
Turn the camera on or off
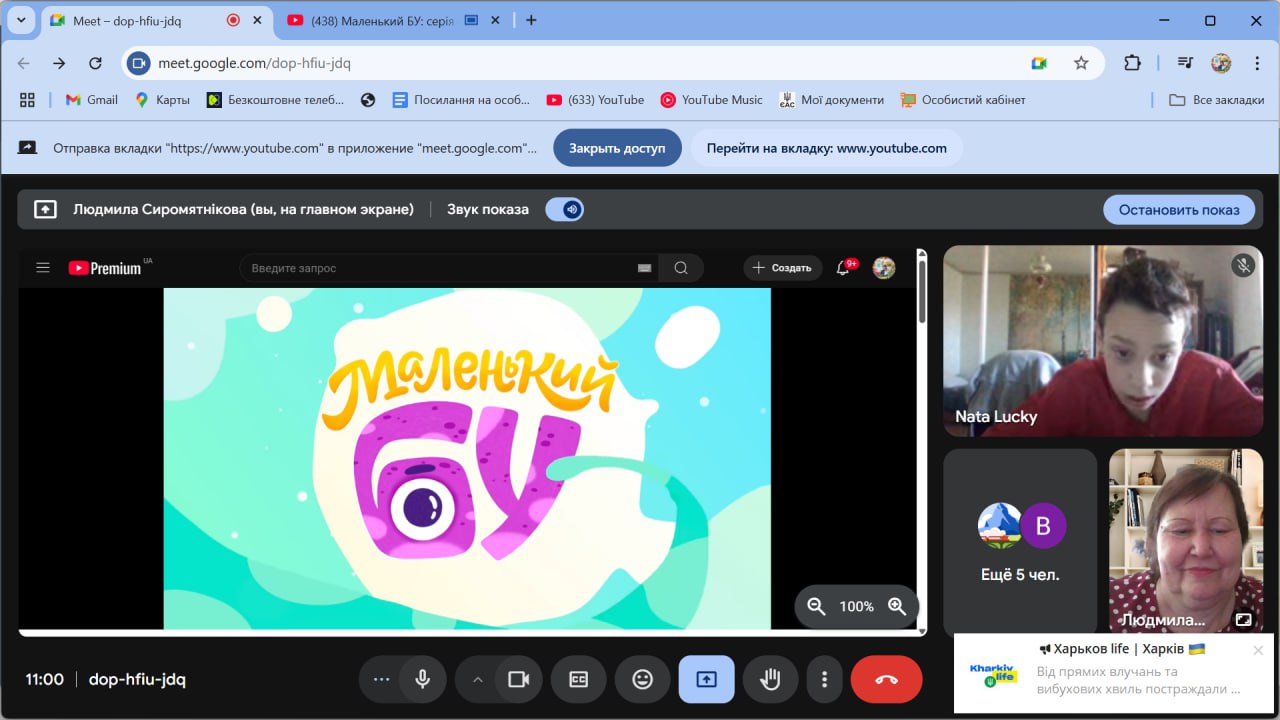[x=518, y=680]
